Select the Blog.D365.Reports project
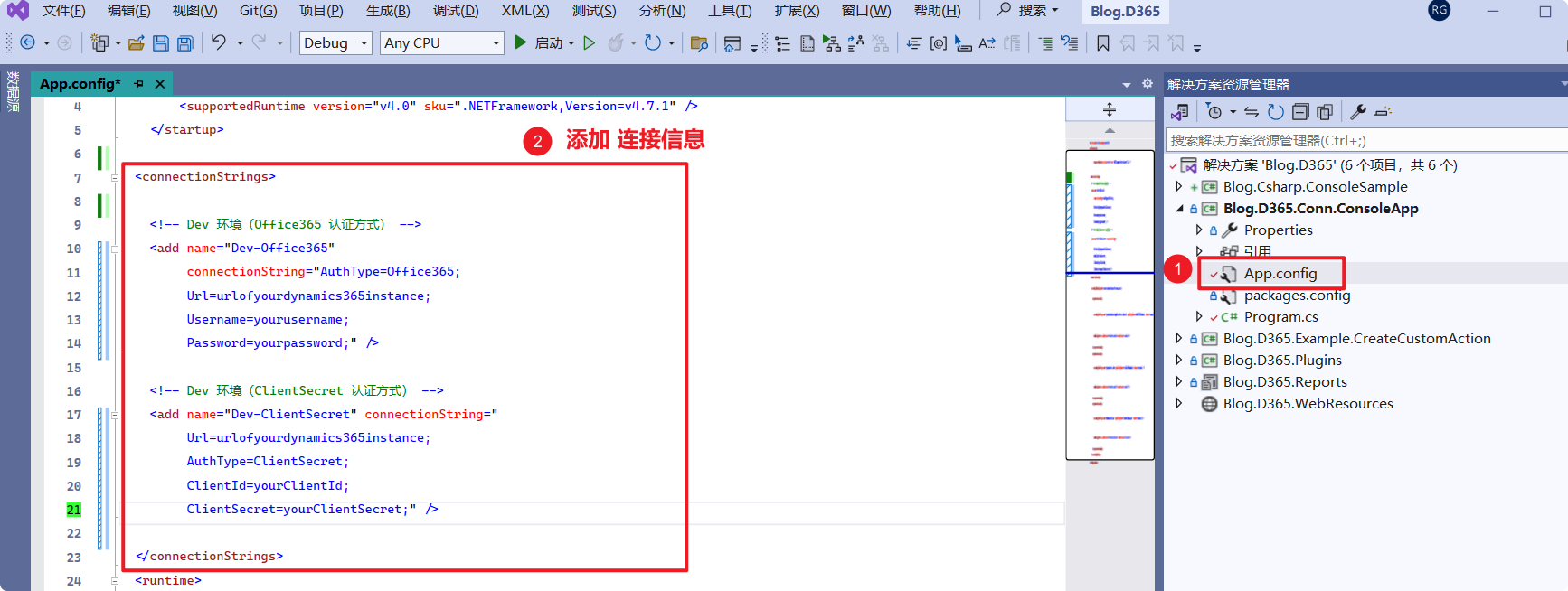 pos(1285,381)
